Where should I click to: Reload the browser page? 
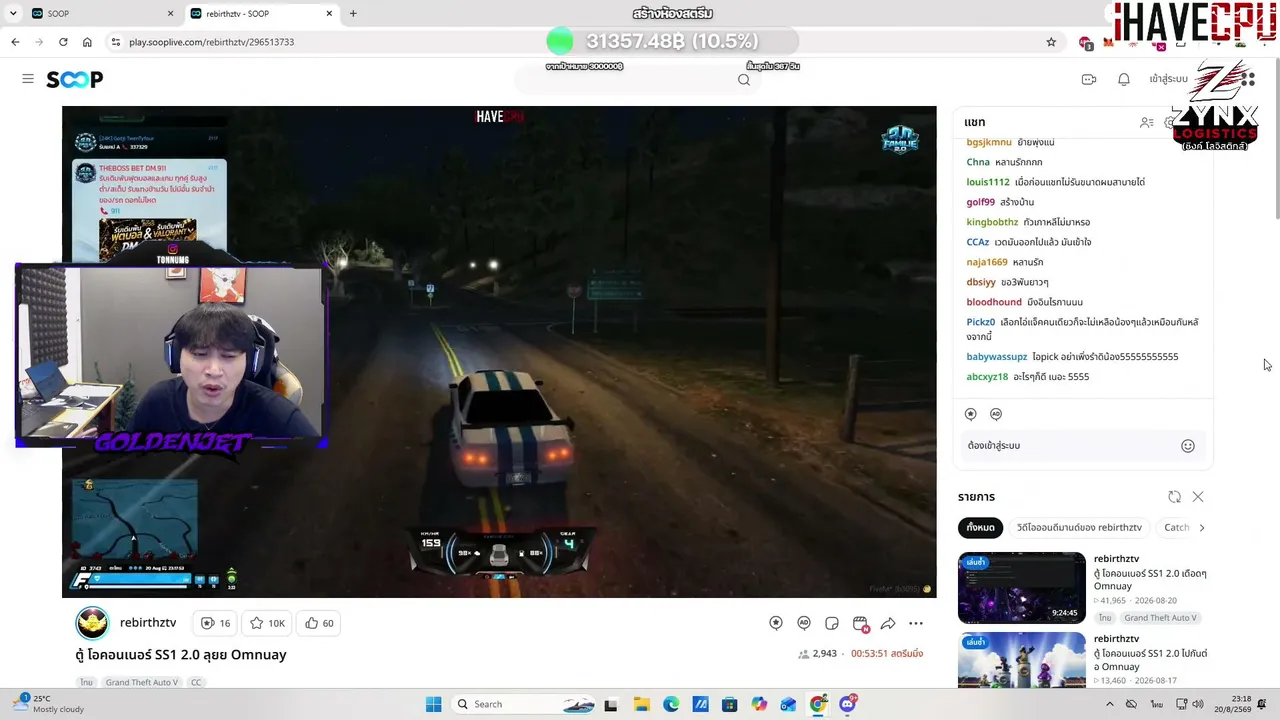(63, 42)
